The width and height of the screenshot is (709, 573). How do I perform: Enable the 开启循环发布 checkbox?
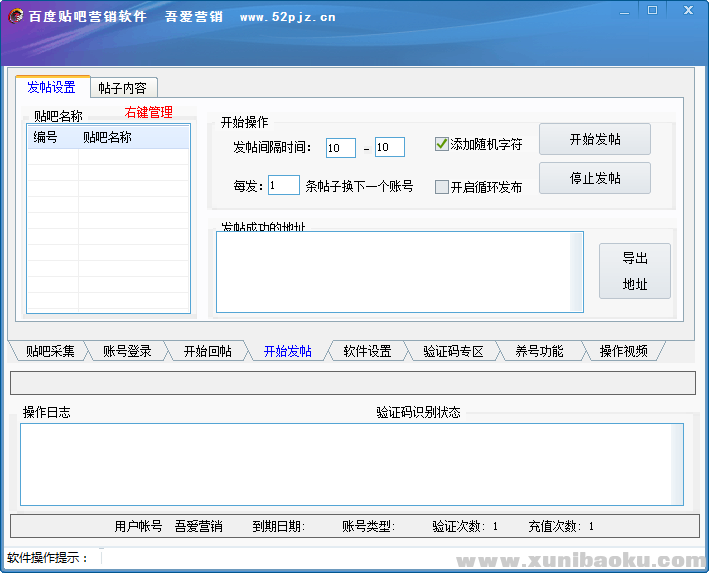tap(442, 187)
